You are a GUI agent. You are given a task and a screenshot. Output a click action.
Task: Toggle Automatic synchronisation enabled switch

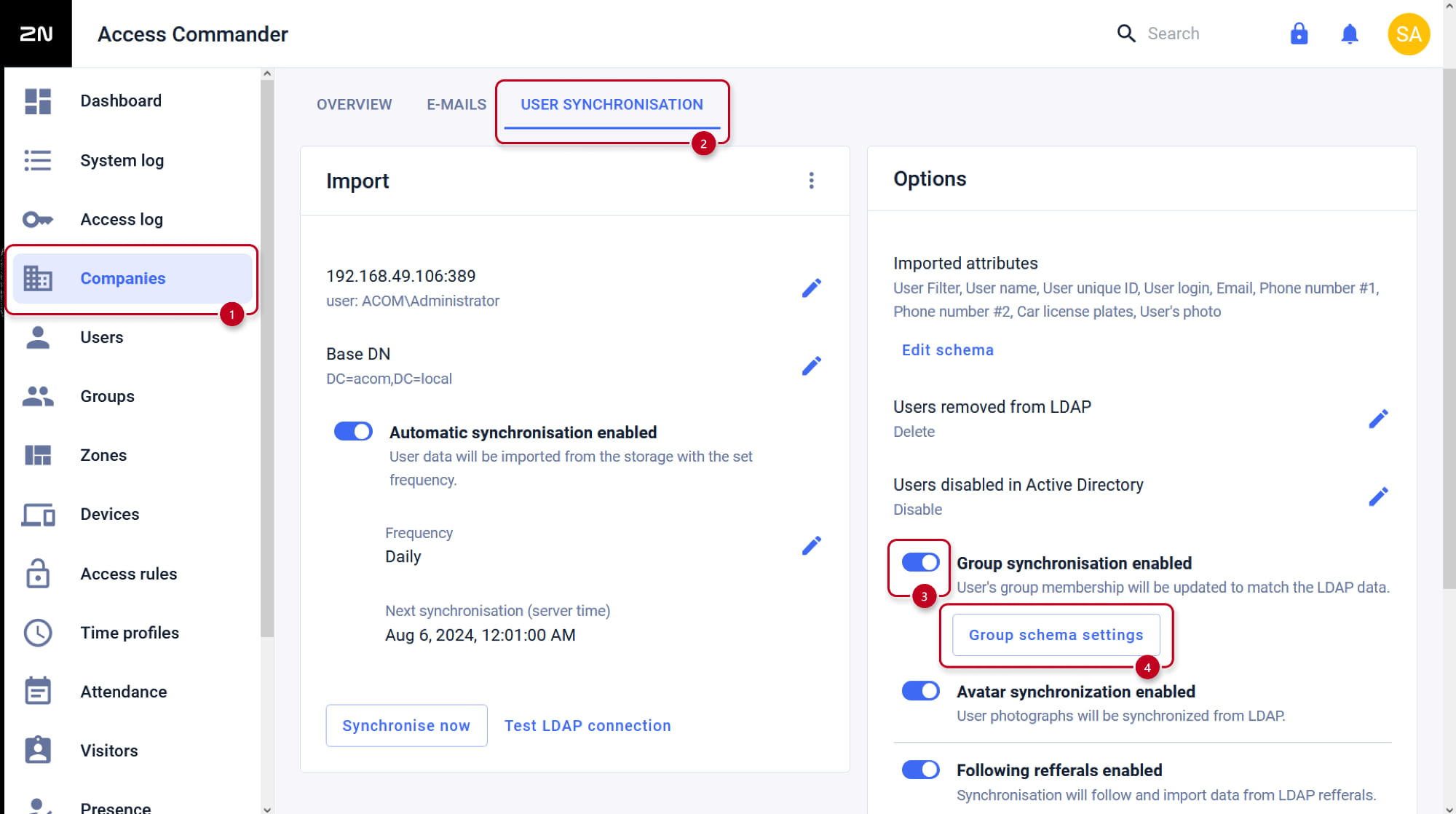pos(353,432)
